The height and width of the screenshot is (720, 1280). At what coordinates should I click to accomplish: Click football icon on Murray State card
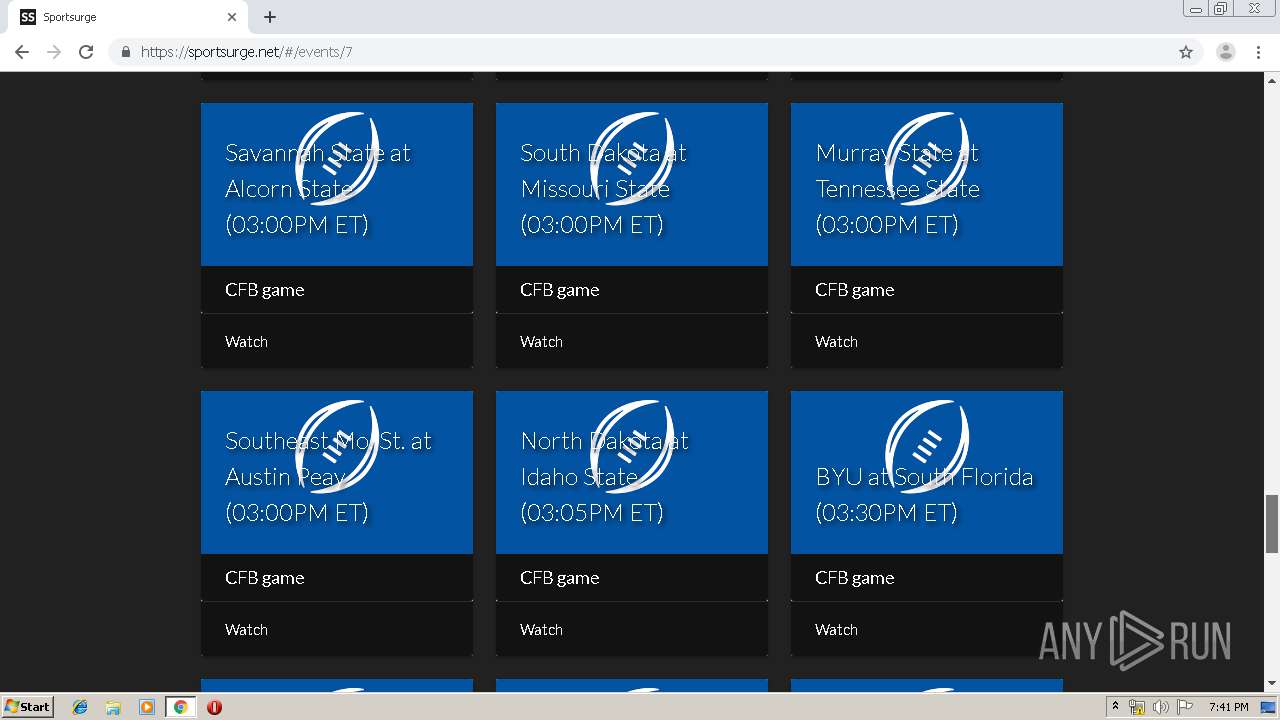pyautogui.click(x=927, y=159)
